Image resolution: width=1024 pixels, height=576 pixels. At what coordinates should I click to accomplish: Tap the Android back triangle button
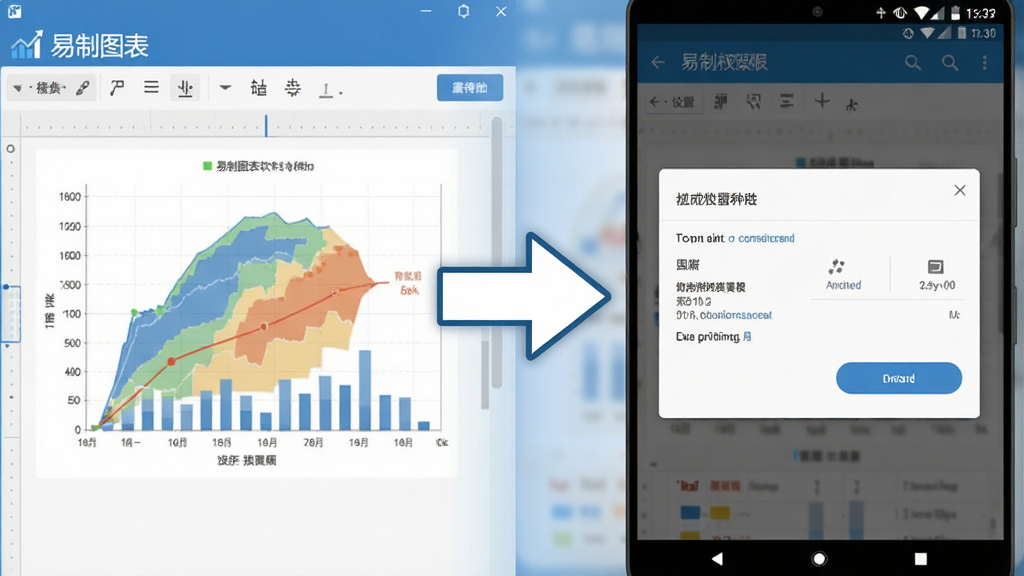(717, 558)
